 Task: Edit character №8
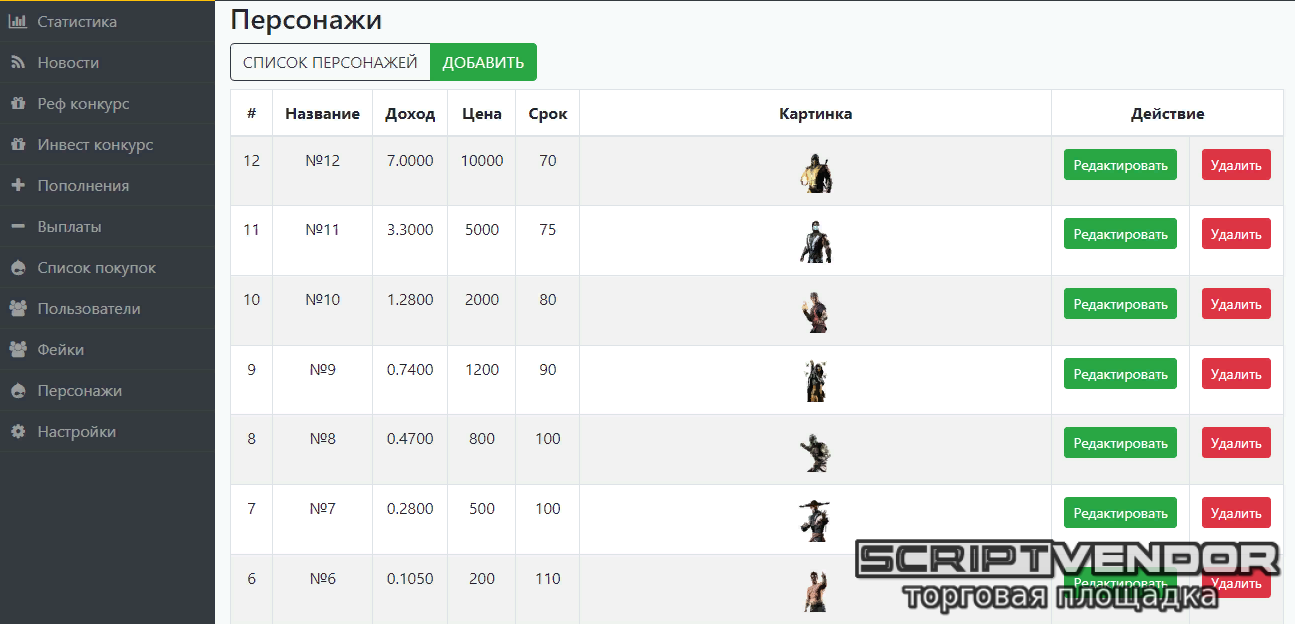click(x=1120, y=443)
